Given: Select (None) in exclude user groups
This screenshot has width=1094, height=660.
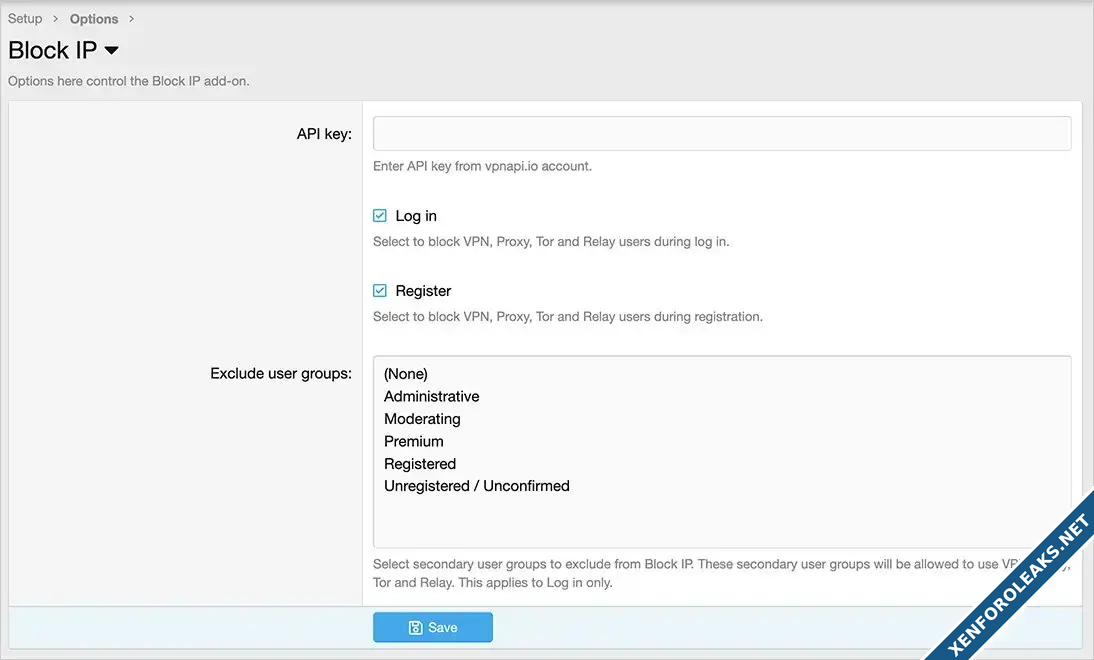Looking at the screenshot, I should coord(406,374).
